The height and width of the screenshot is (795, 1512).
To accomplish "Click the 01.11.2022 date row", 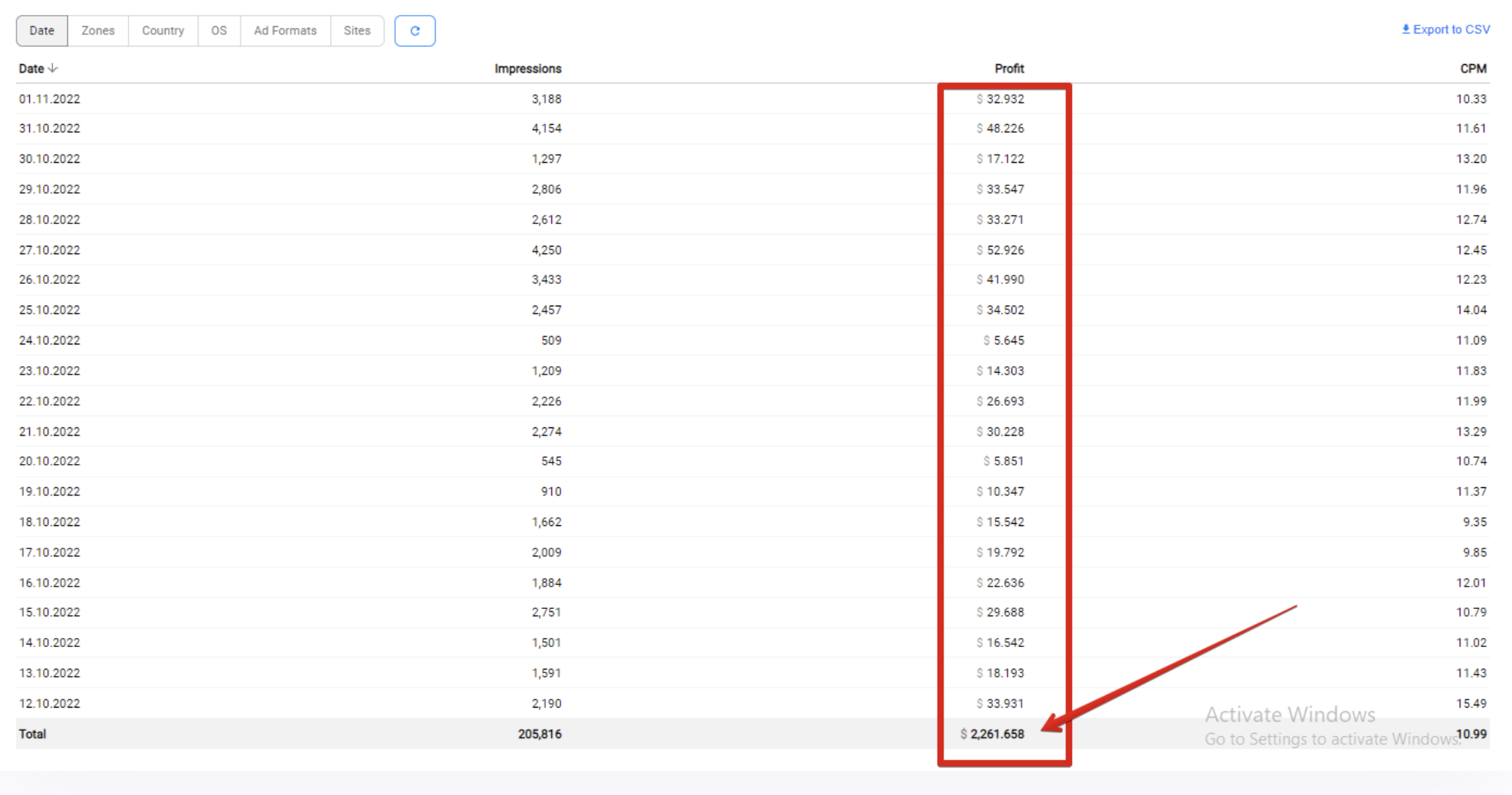I will 49,99.
